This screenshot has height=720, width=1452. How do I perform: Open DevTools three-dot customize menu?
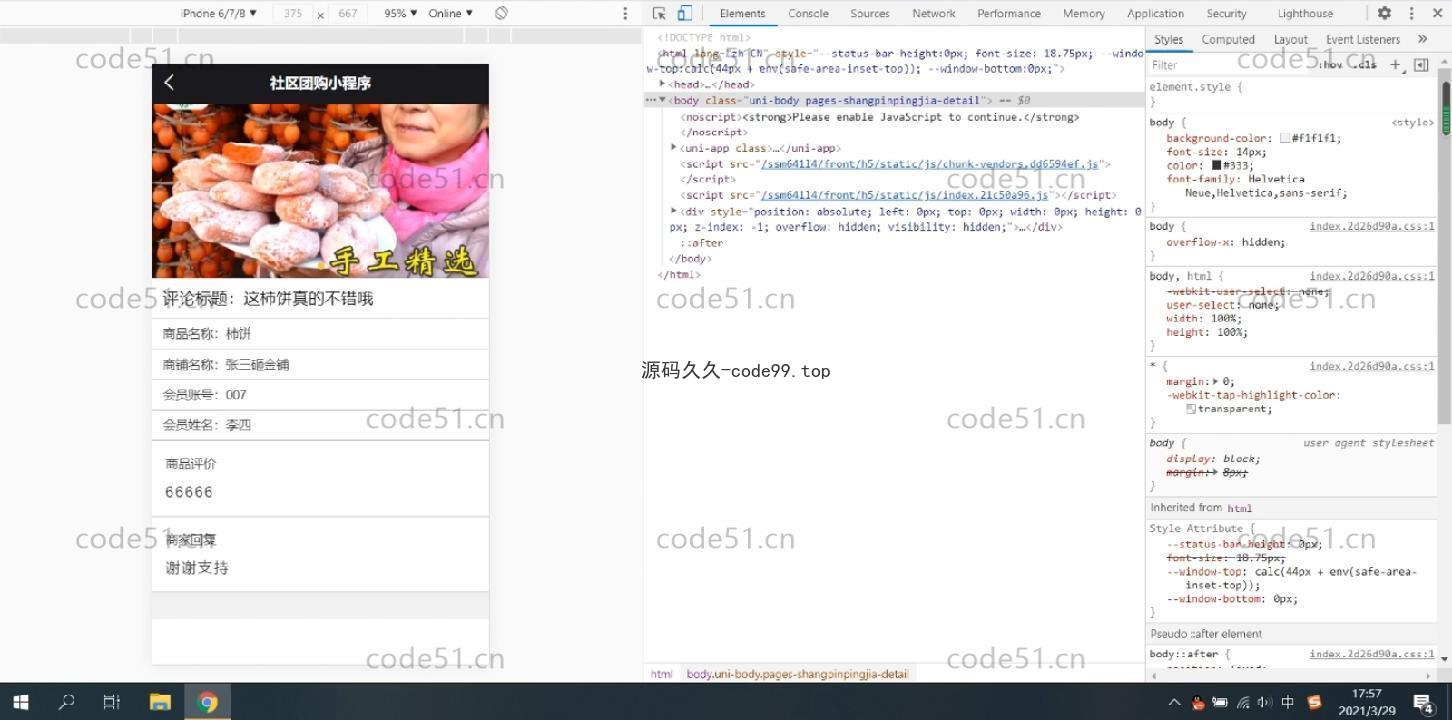coord(1411,13)
